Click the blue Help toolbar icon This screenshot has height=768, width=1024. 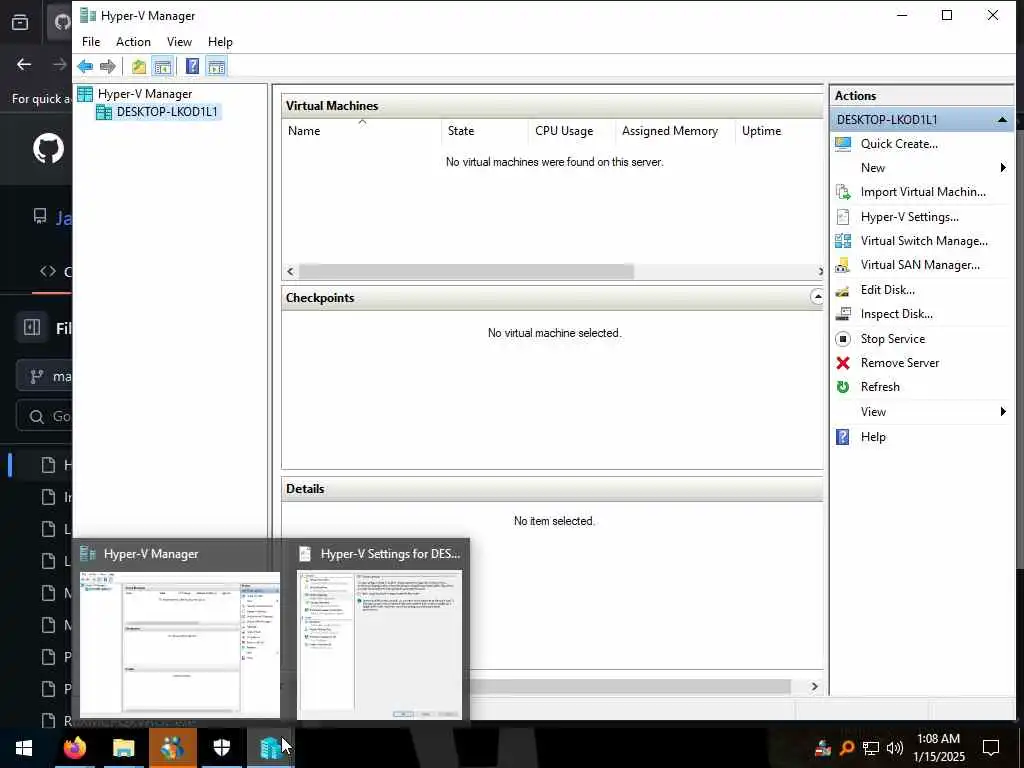pos(192,66)
